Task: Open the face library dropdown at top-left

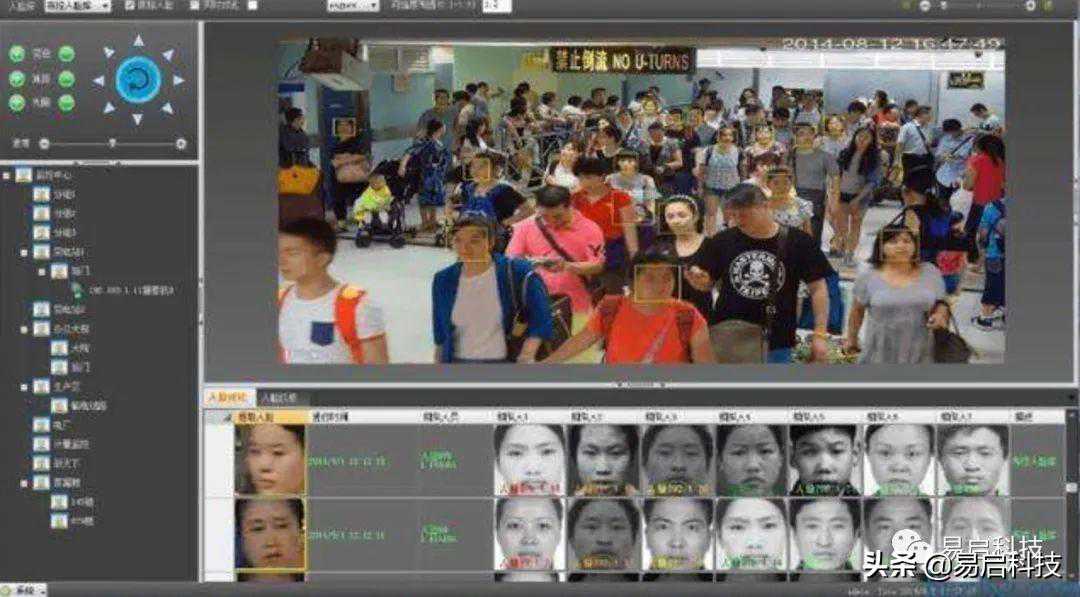Action: point(76,5)
